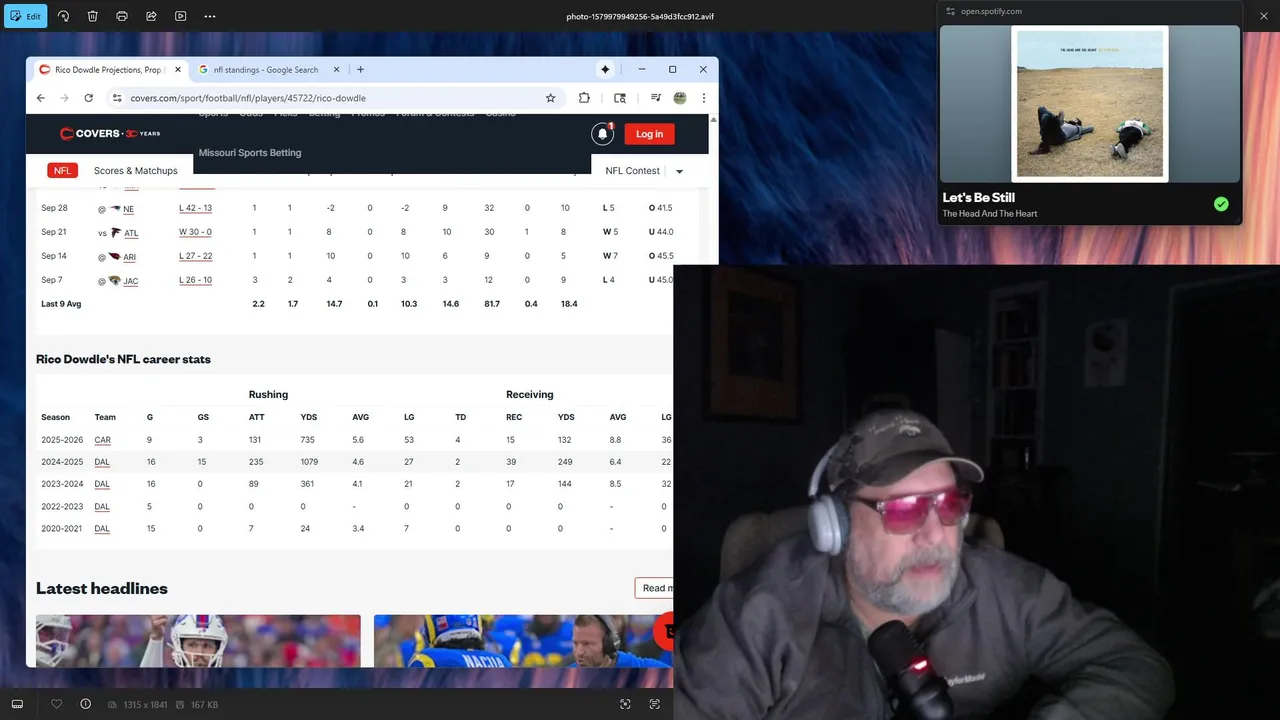The image size is (1280, 720).
Task: Click the Let's Be Still song title
Action: click(x=978, y=197)
